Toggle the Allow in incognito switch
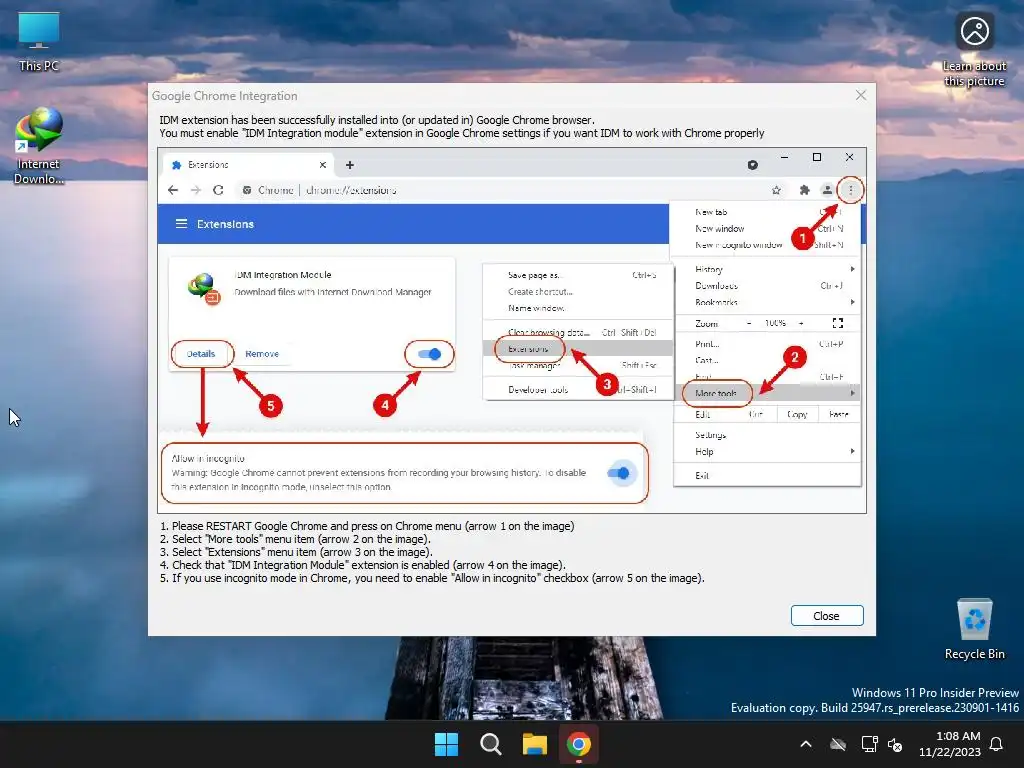This screenshot has width=1024, height=768. point(618,473)
